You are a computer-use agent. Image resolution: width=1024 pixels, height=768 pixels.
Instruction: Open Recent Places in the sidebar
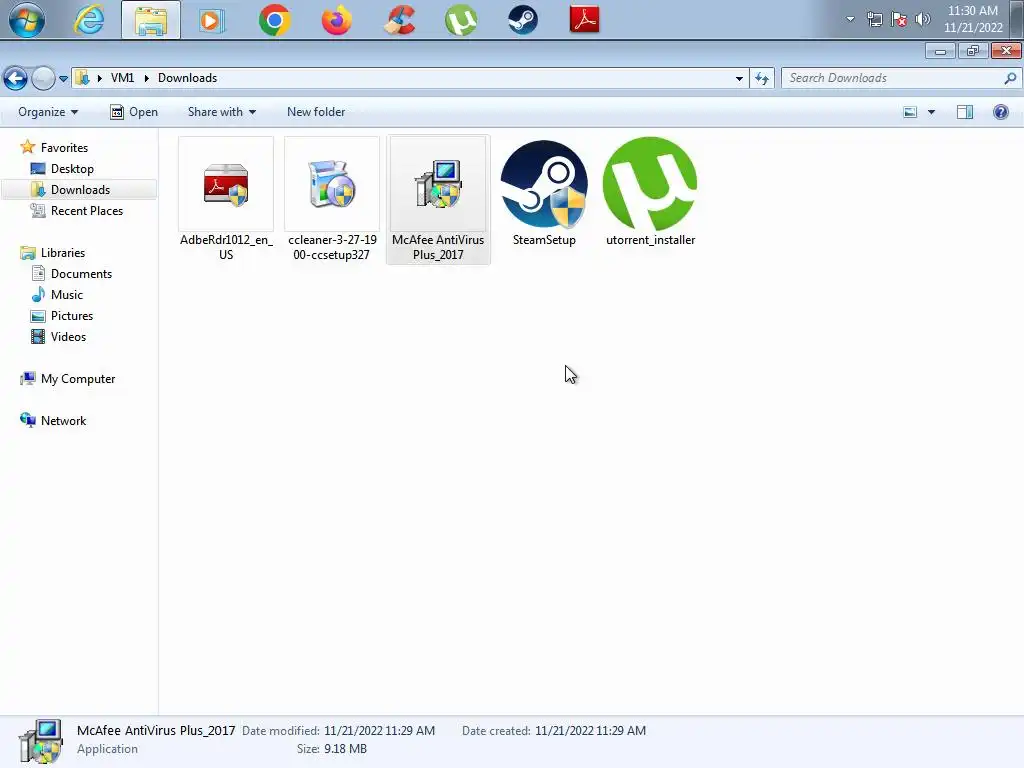(86, 210)
